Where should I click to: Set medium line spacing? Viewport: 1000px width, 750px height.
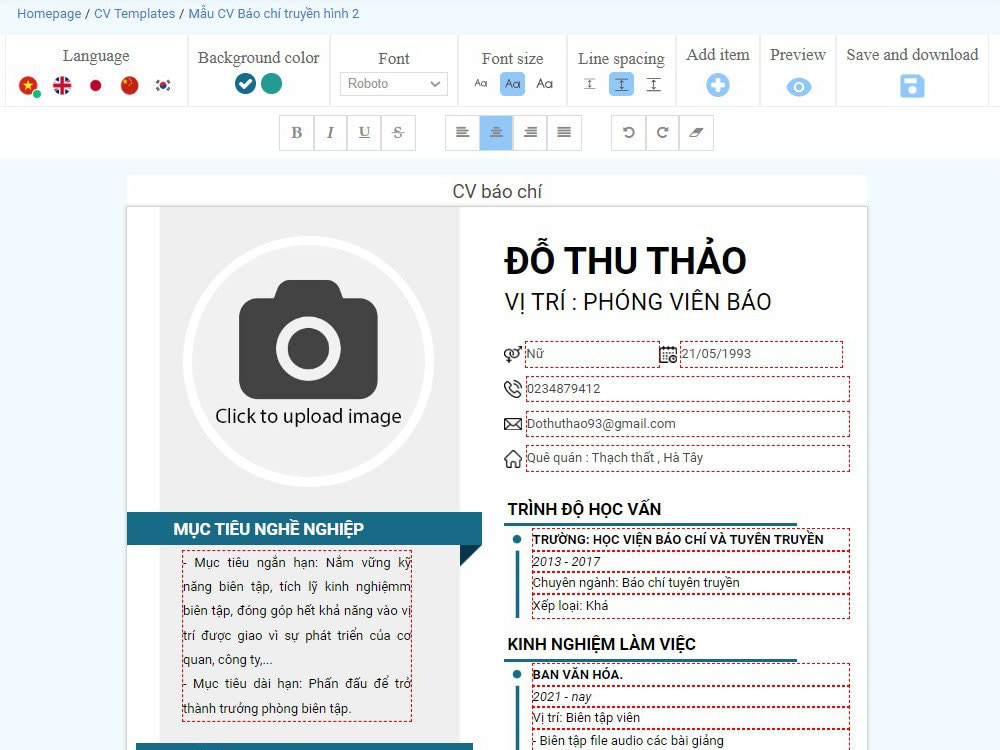click(x=622, y=84)
